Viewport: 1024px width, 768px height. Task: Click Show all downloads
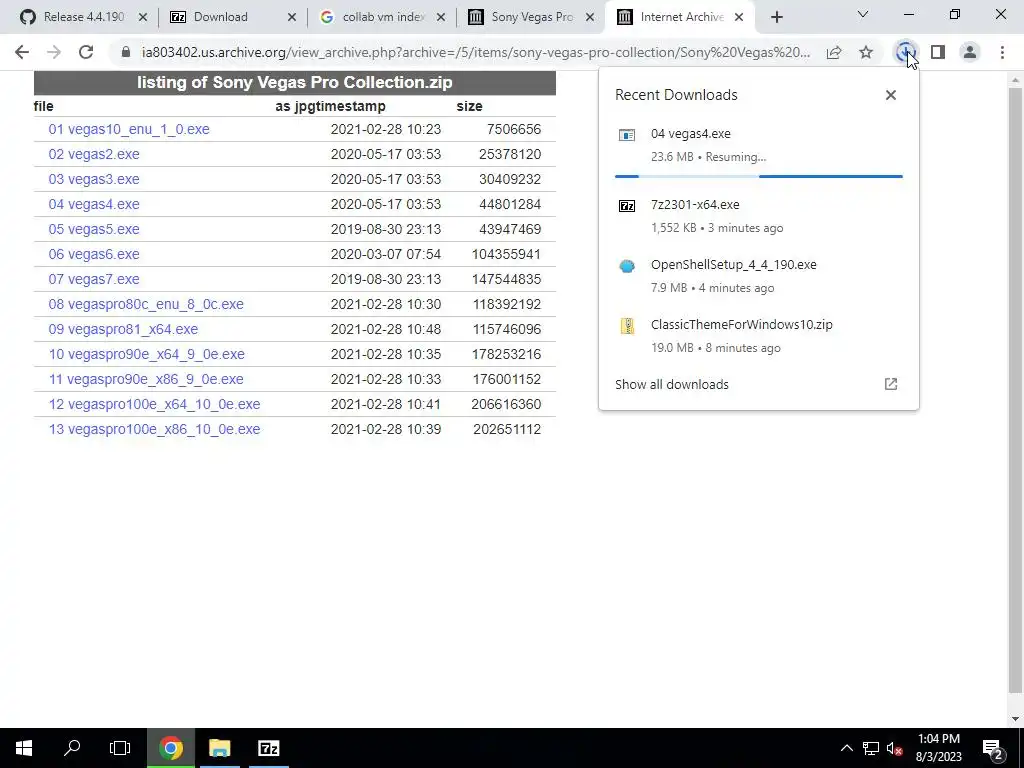671,384
